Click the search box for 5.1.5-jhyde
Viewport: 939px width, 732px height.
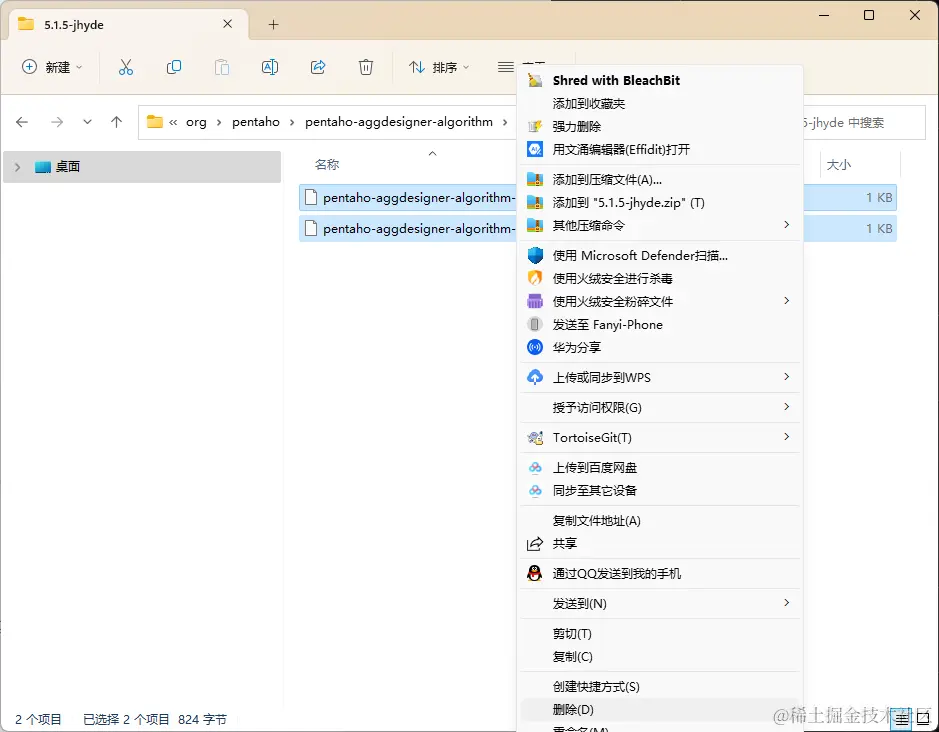(x=864, y=123)
